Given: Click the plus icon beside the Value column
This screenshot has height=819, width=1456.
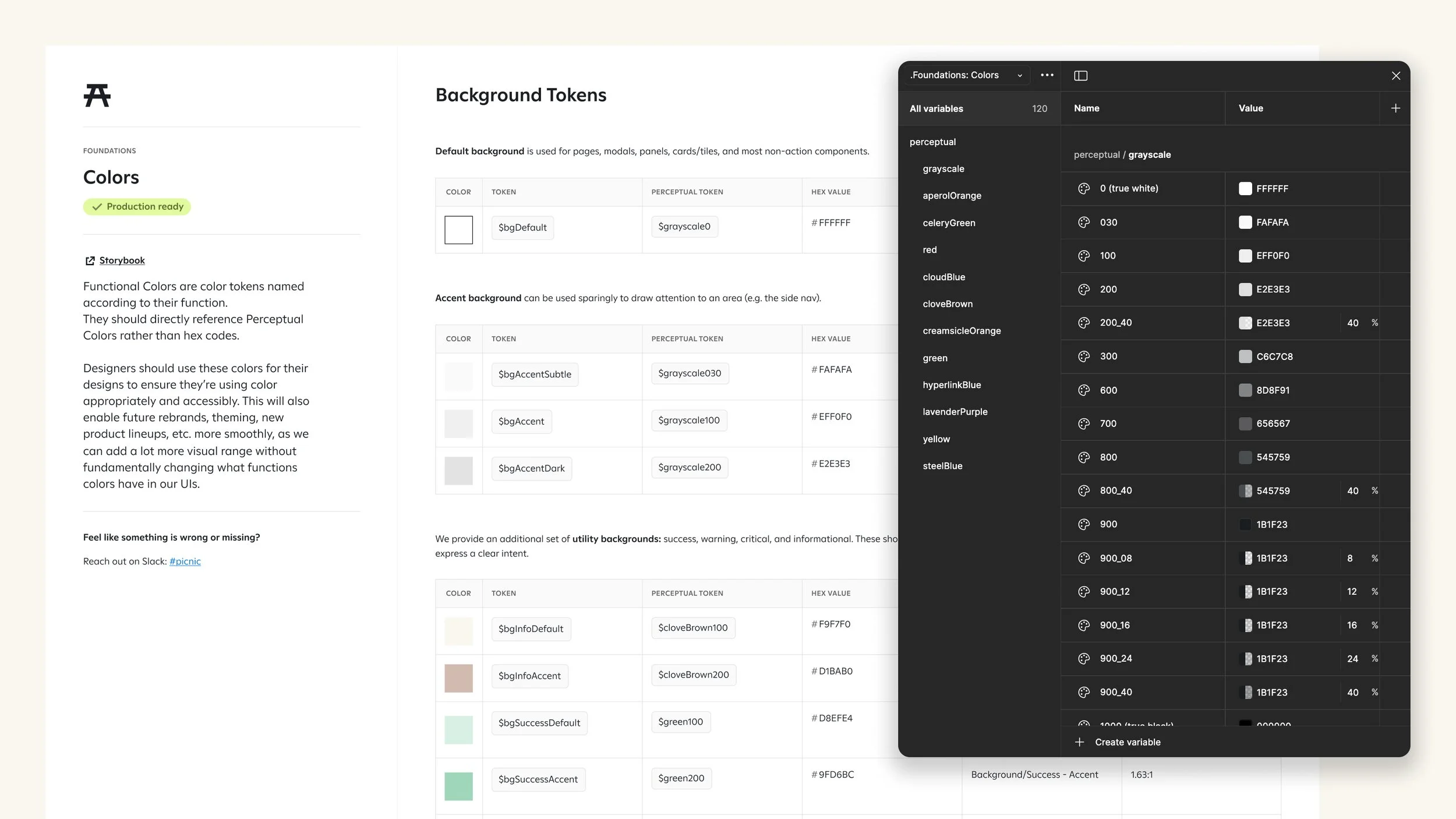Looking at the screenshot, I should [x=1395, y=108].
